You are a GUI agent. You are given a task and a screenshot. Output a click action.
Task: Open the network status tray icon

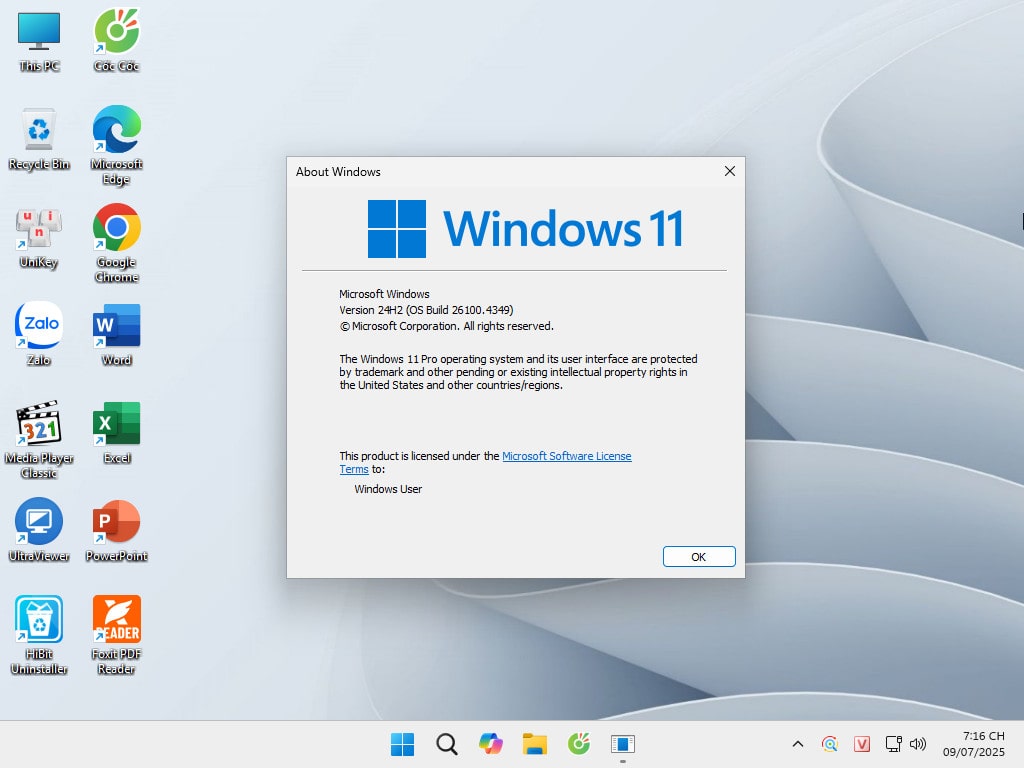coord(893,744)
